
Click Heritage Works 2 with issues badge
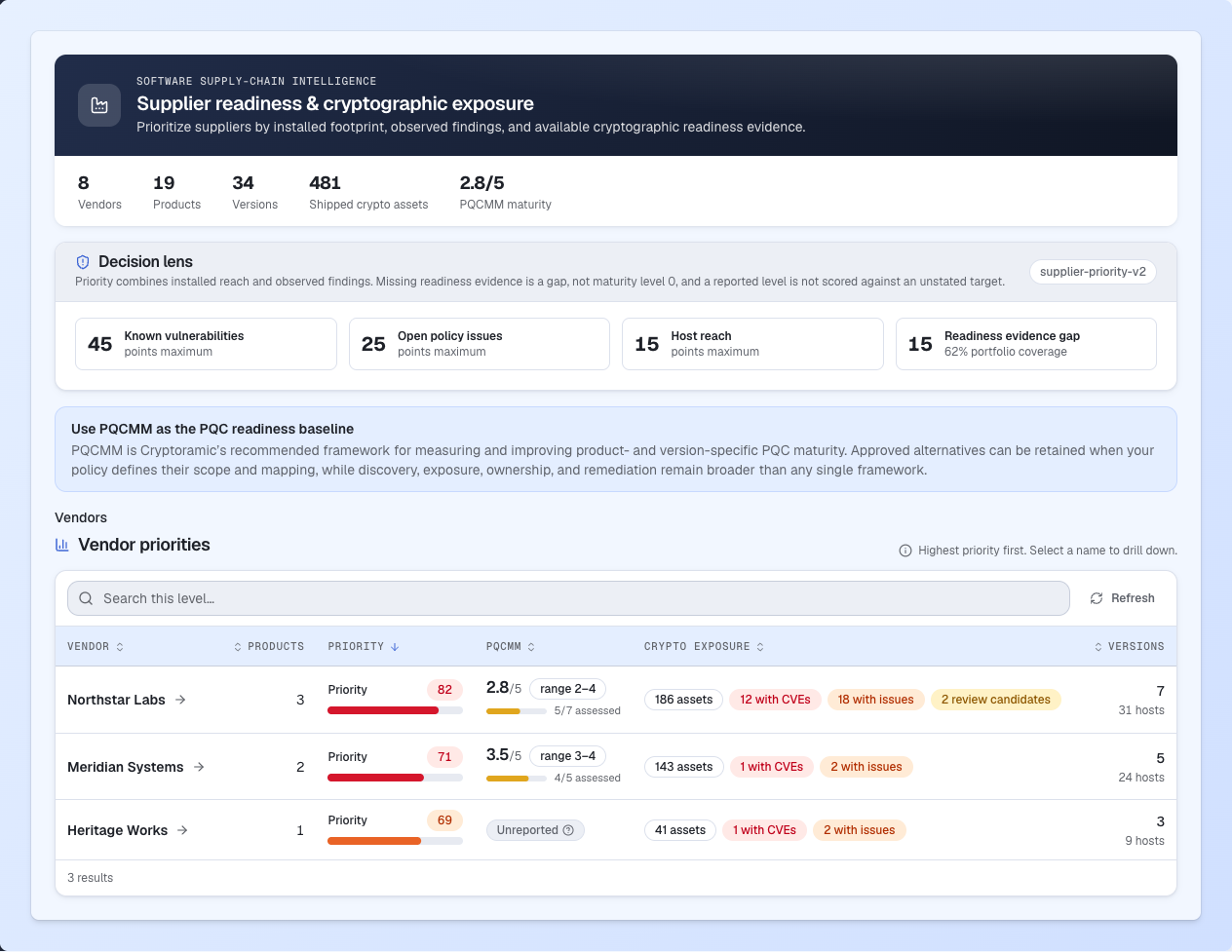[859, 830]
